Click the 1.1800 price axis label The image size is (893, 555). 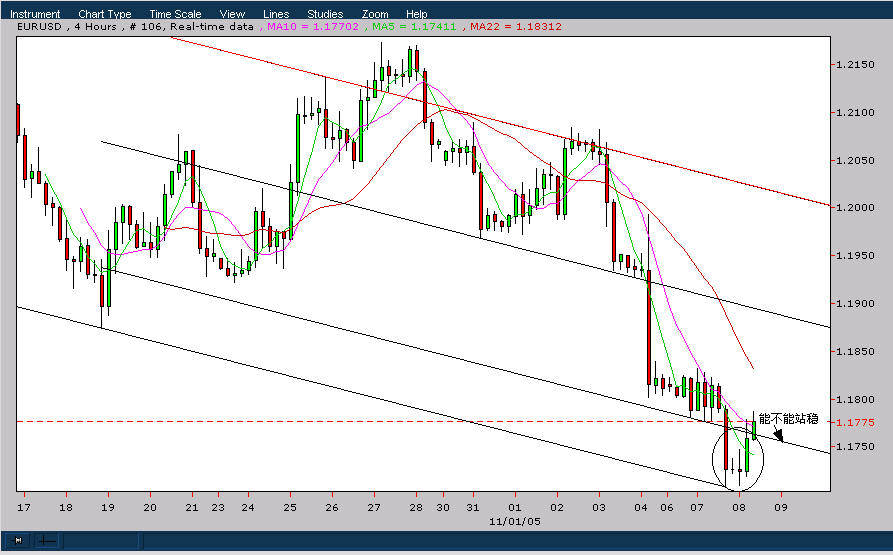point(855,400)
